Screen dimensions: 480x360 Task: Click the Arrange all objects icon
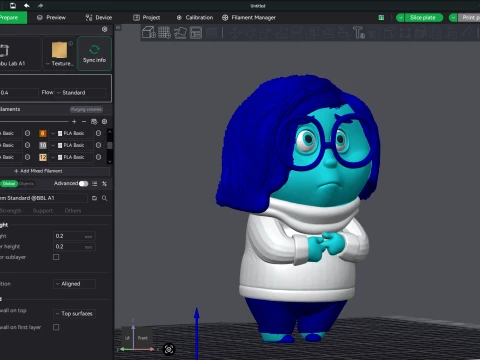(196, 33)
